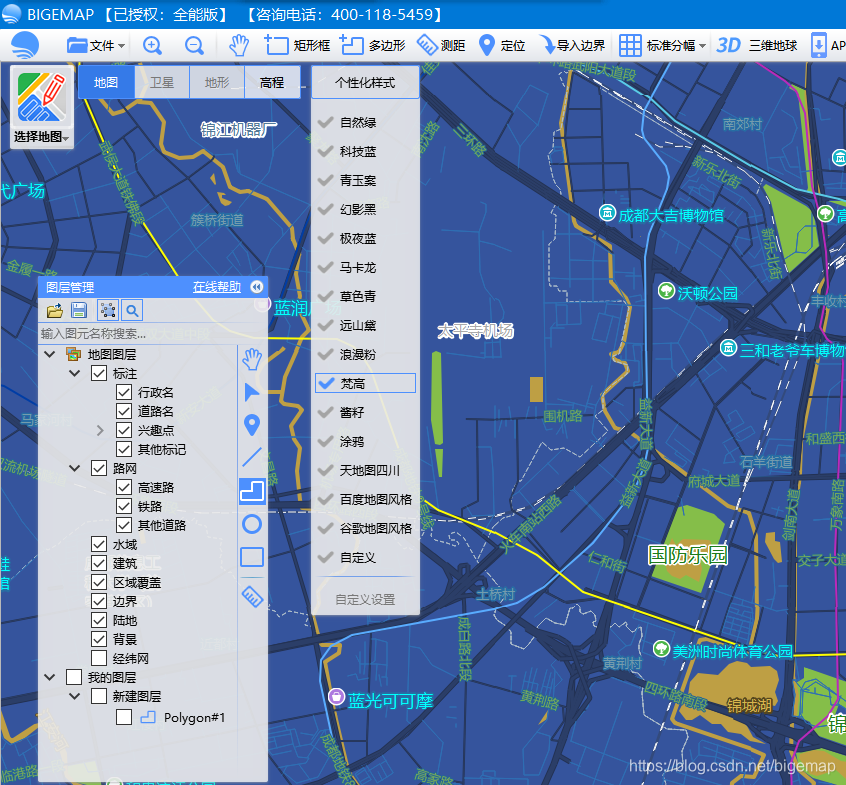Check the 我的图层 checkbox

click(x=74, y=677)
